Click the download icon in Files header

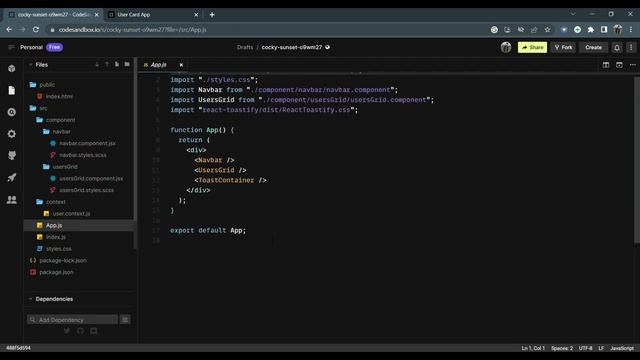coord(97,64)
